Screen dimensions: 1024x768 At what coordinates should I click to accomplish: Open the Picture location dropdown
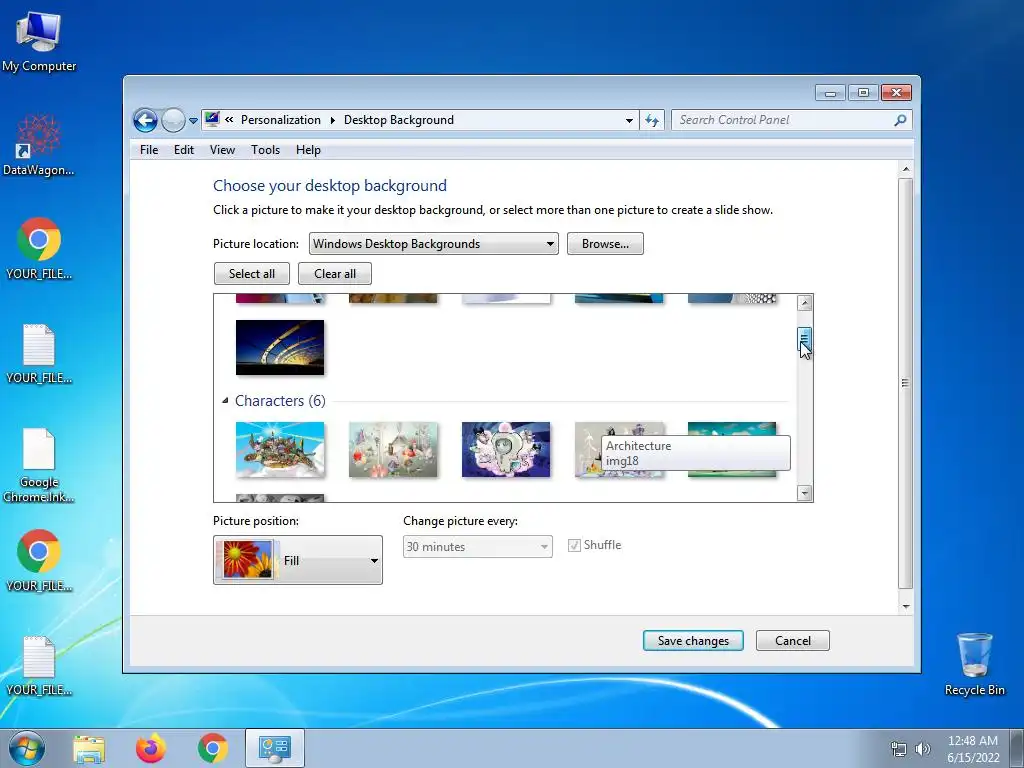coord(434,244)
